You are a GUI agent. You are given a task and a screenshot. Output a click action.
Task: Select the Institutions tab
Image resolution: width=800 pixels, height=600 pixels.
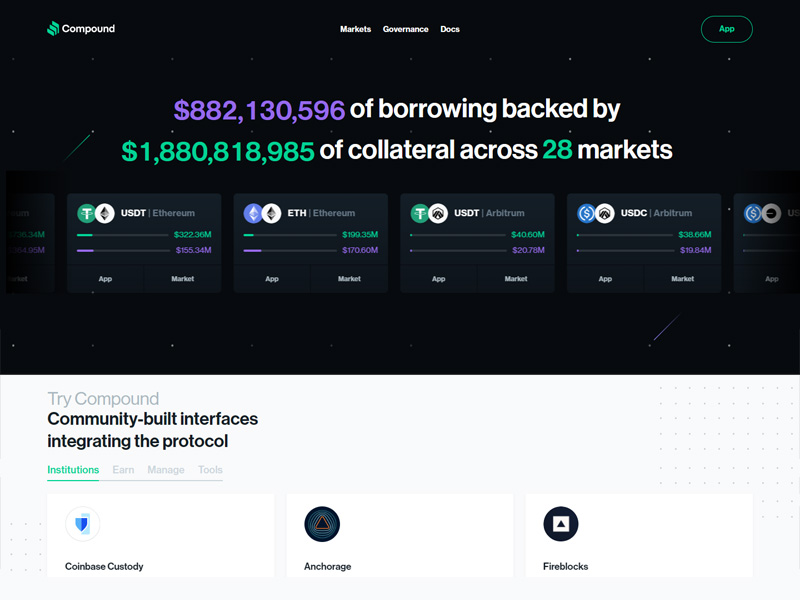[73, 470]
